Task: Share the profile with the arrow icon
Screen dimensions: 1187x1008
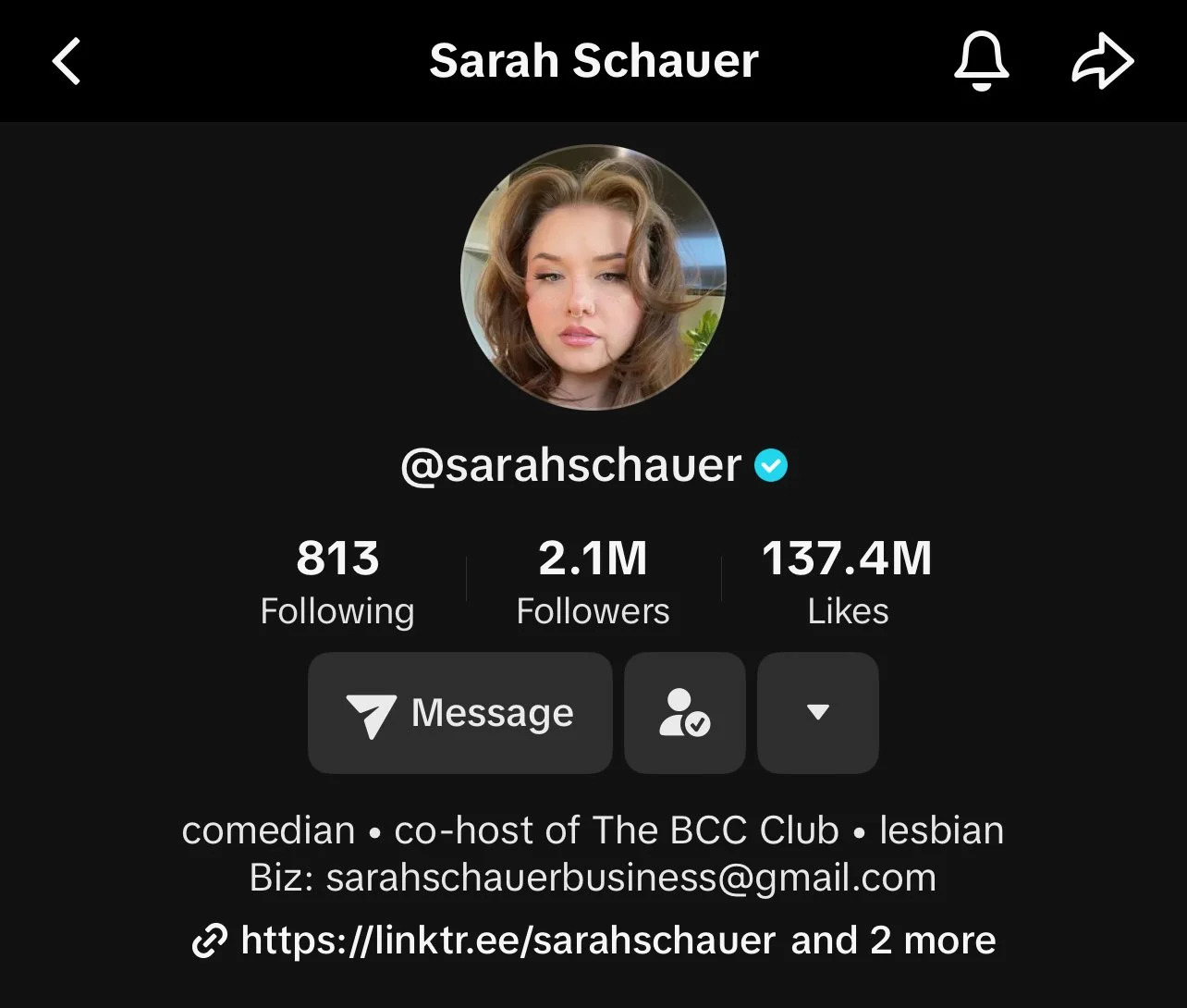Action: click(1102, 62)
